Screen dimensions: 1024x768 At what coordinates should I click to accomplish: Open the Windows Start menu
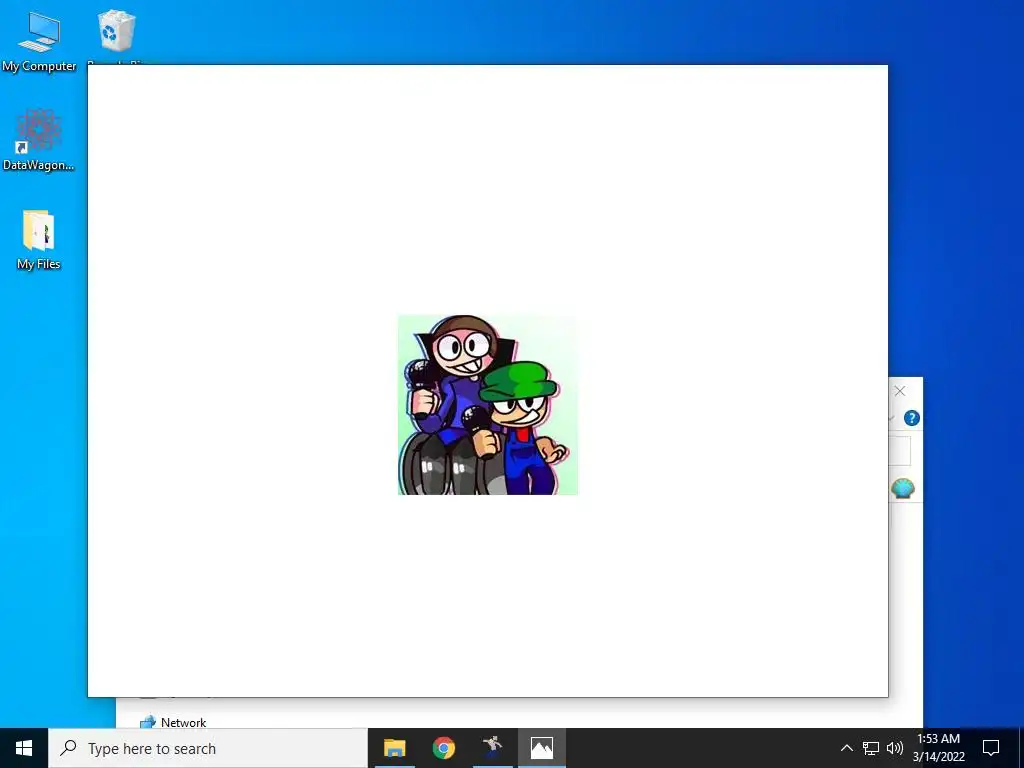coord(24,748)
